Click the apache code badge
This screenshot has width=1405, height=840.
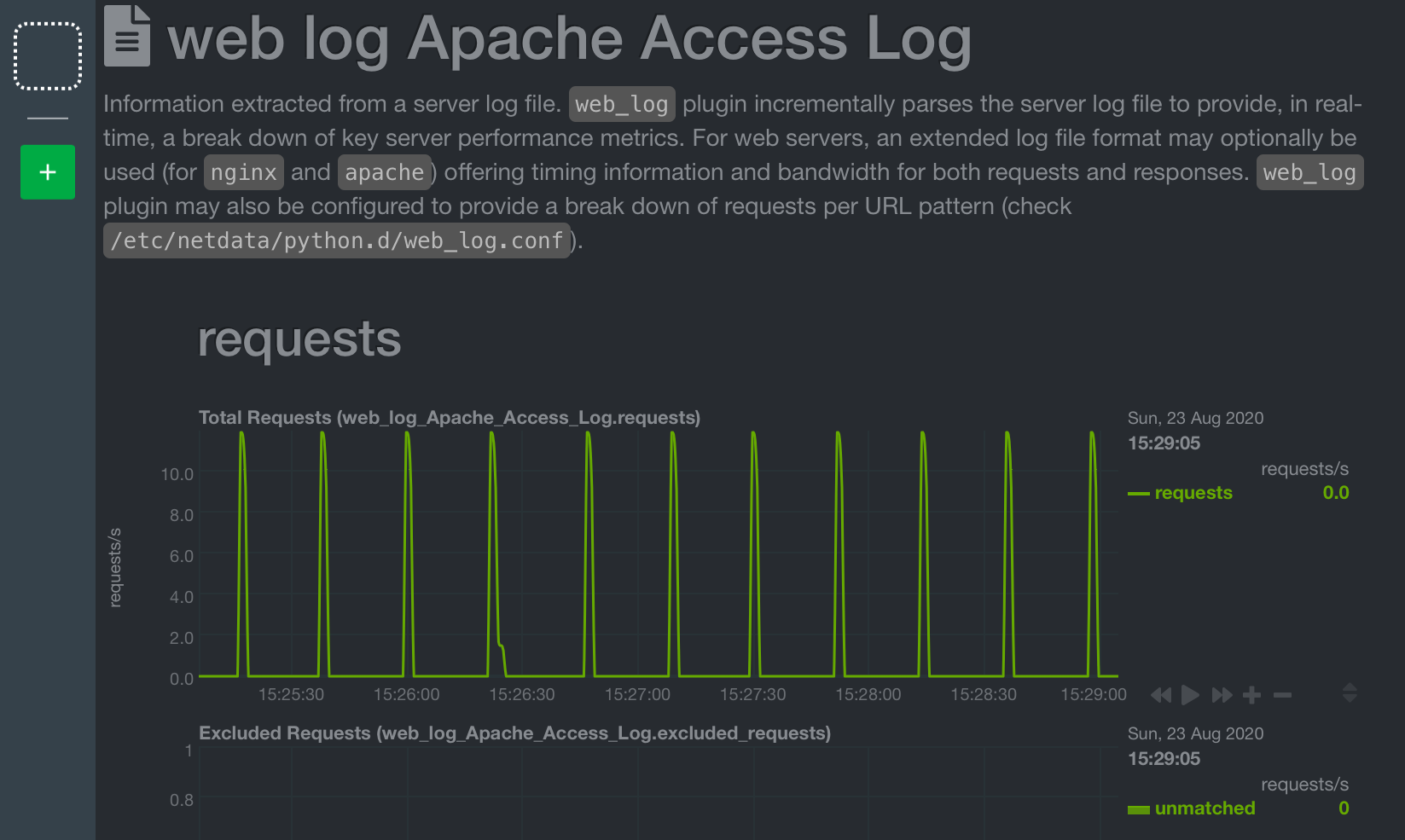(x=385, y=171)
